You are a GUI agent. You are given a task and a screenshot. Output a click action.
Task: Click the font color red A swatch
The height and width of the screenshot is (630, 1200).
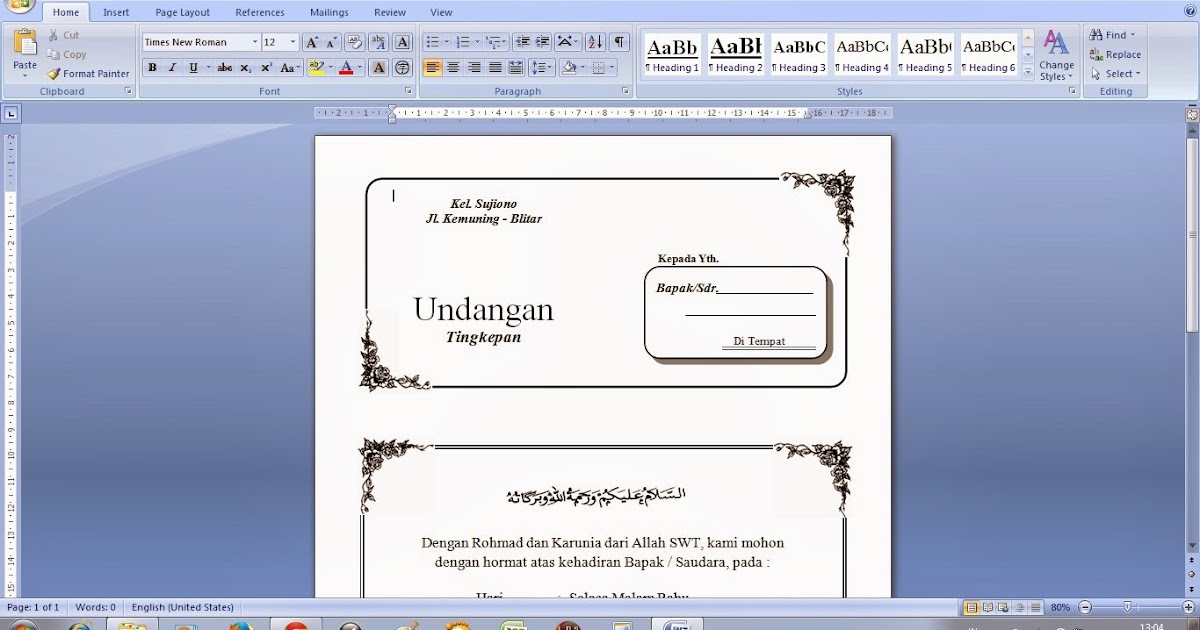pyautogui.click(x=346, y=68)
